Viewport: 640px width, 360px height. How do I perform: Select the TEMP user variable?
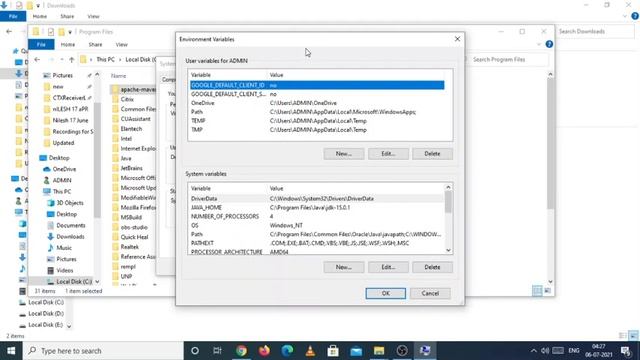pos(317,121)
